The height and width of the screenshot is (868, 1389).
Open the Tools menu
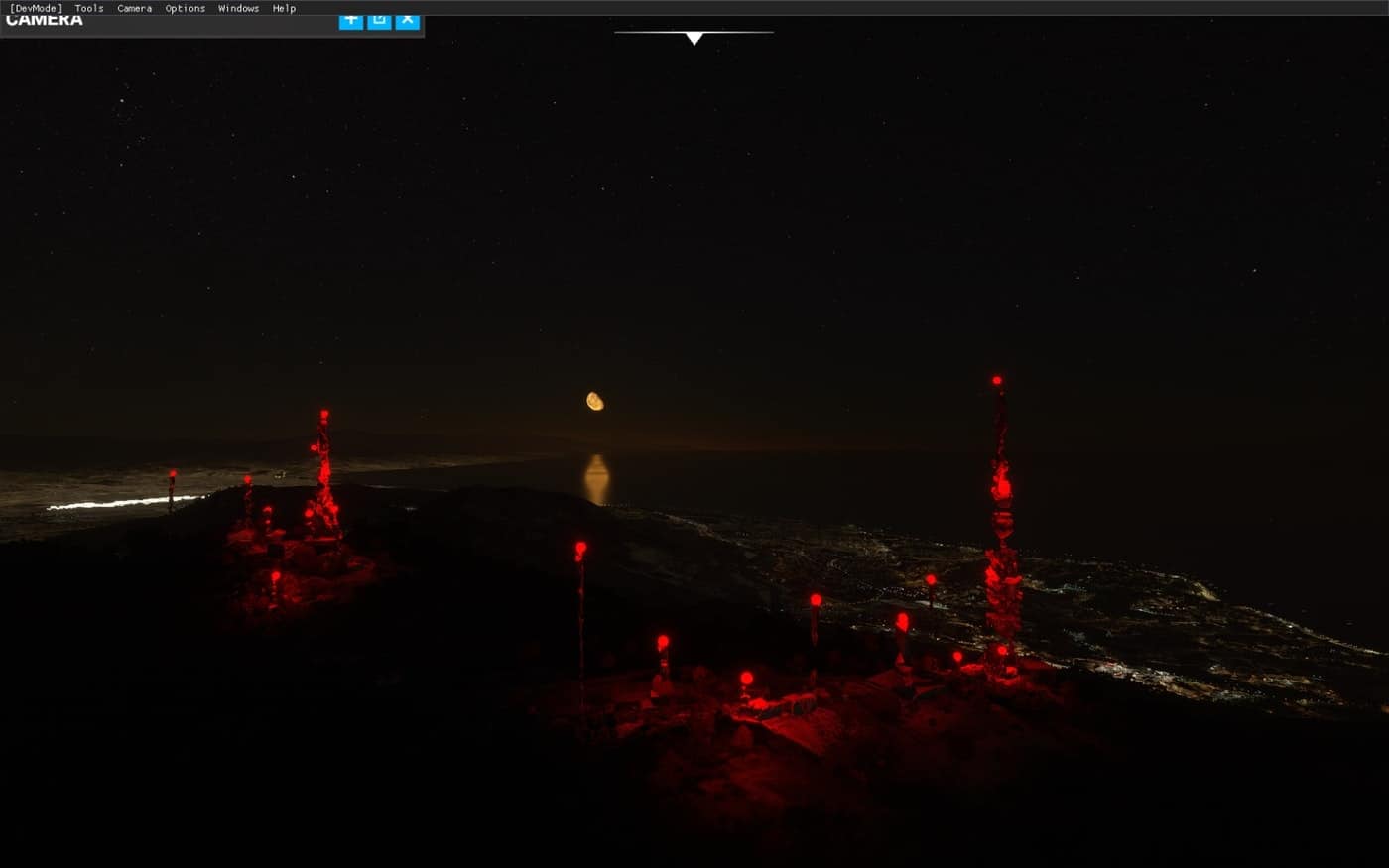pyautogui.click(x=89, y=8)
